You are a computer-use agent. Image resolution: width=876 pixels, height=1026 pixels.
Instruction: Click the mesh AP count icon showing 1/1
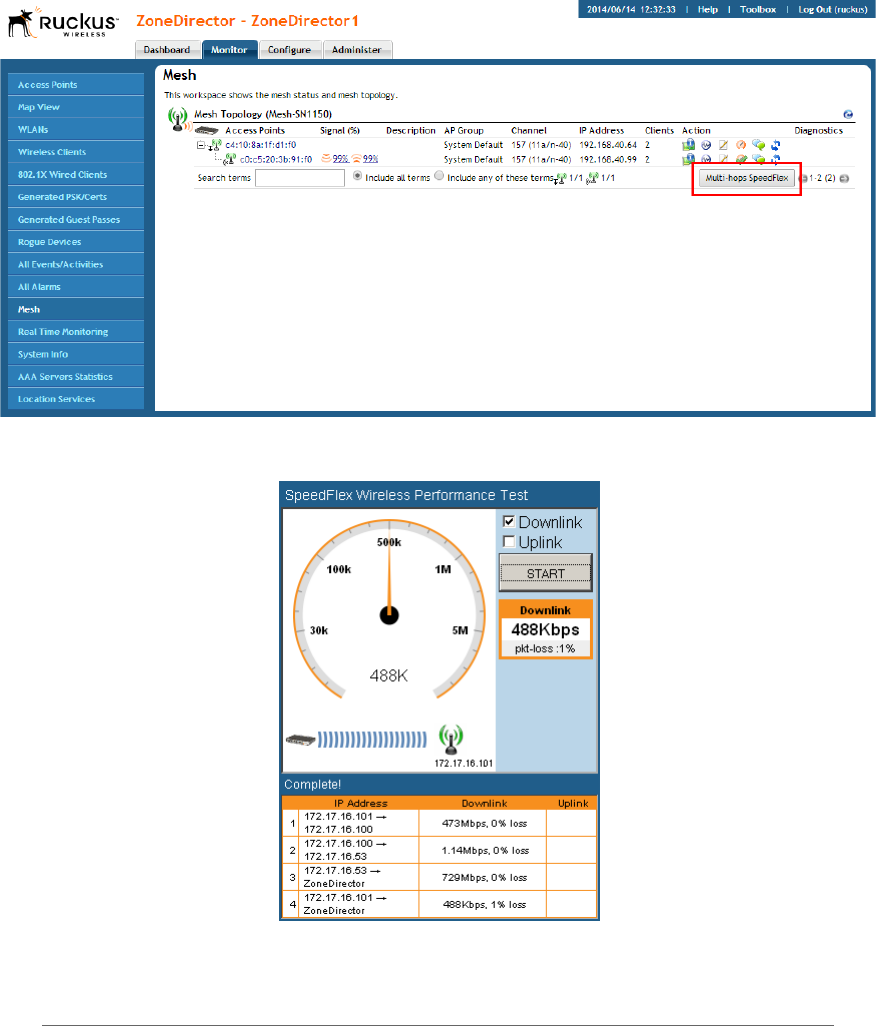point(593,178)
